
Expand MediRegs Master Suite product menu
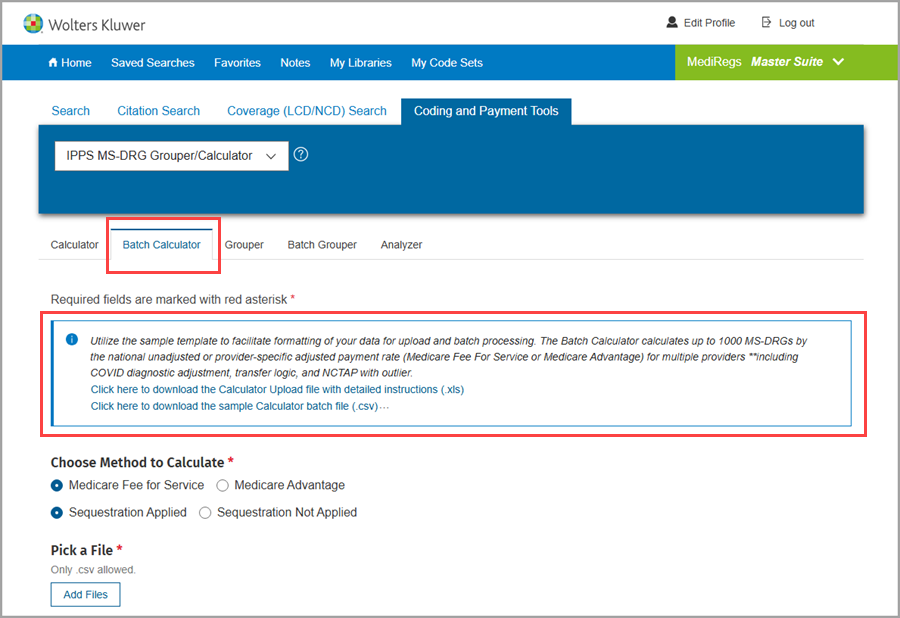click(x=767, y=62)
